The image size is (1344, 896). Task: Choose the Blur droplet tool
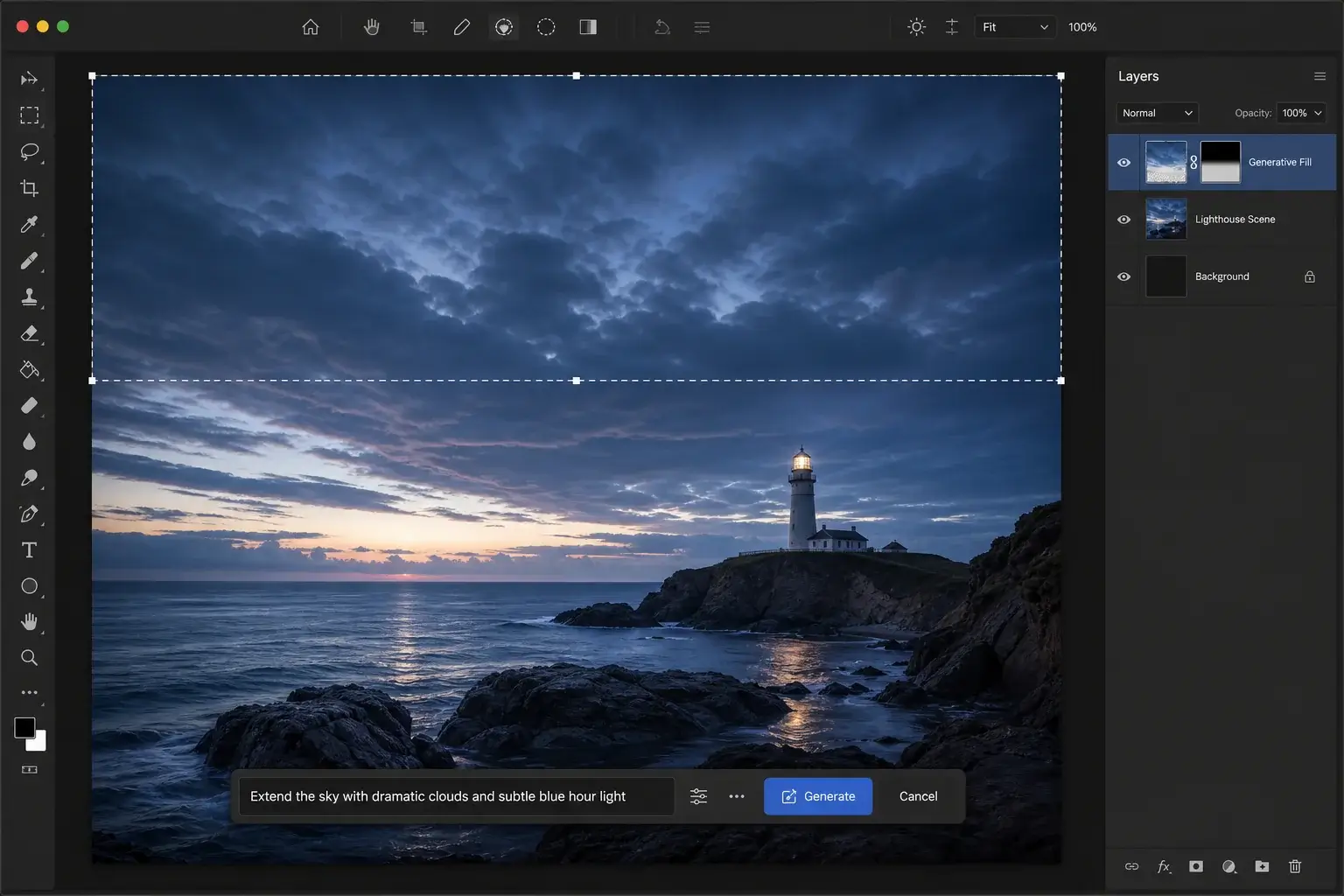(x=30, y=442)
